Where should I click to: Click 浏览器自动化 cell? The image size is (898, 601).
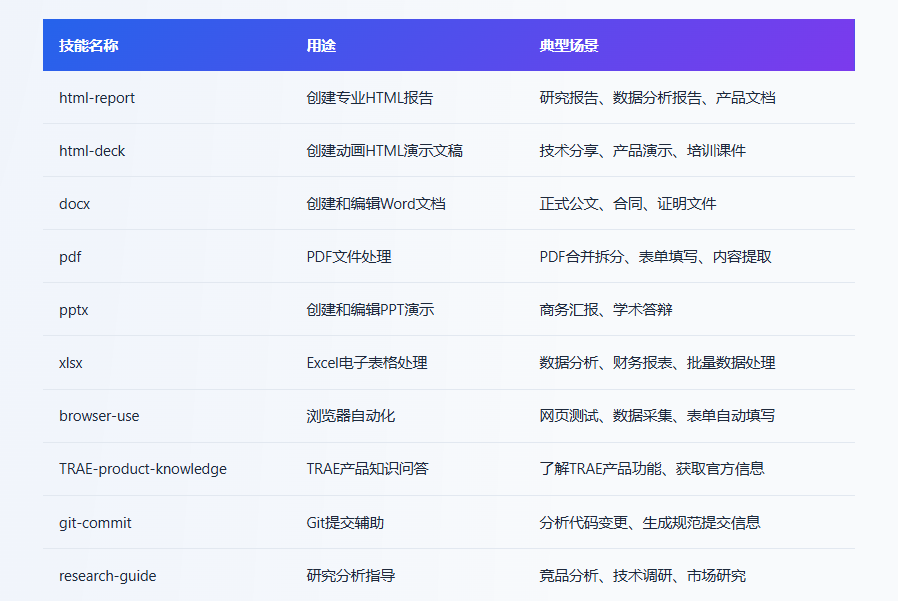click(351, 416)
